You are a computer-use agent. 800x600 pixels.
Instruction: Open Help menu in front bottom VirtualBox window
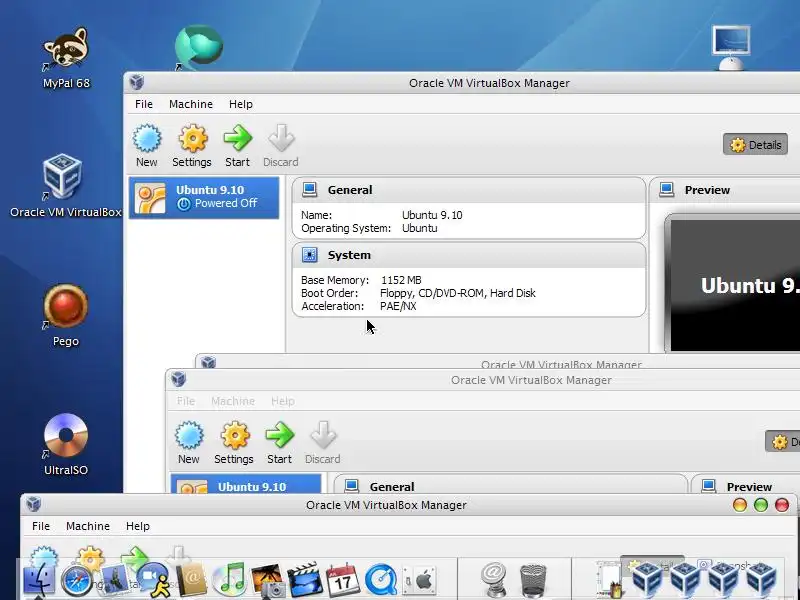click(x=138, y=526)
